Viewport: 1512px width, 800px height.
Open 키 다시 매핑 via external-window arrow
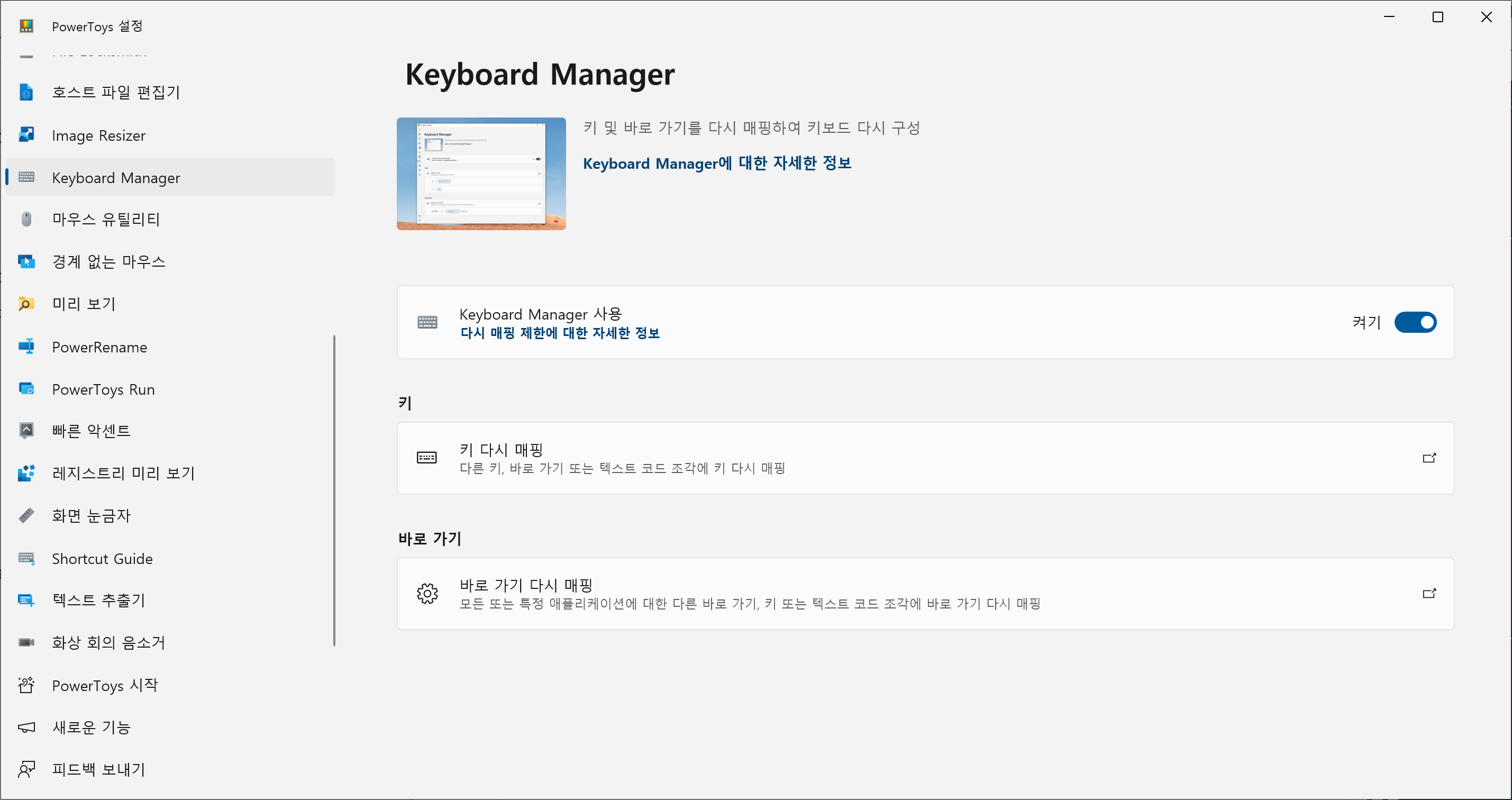tap(1428, 458)
